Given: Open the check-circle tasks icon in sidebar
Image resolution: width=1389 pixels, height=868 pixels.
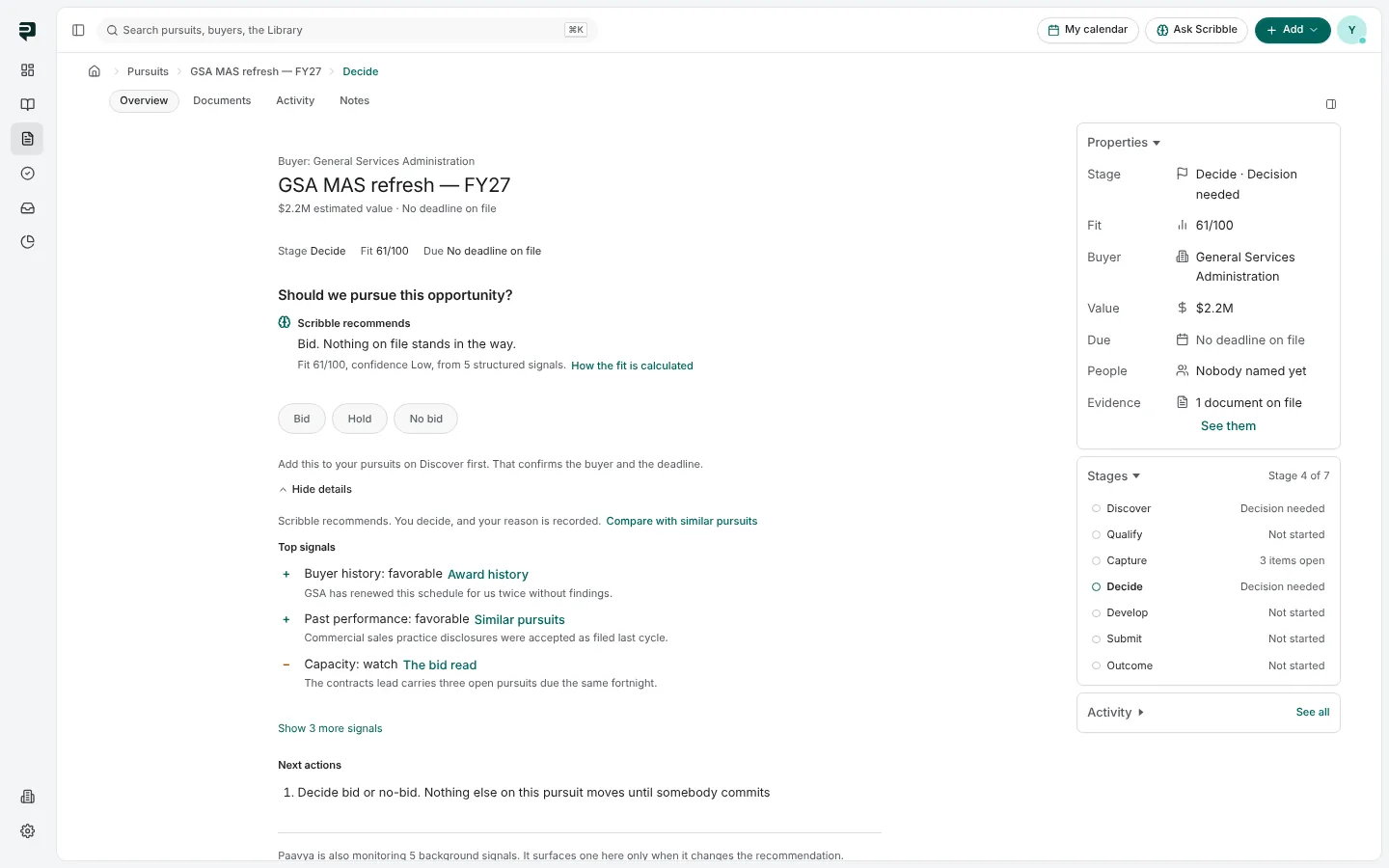Looking at the screenshot, I should (27, 174).
